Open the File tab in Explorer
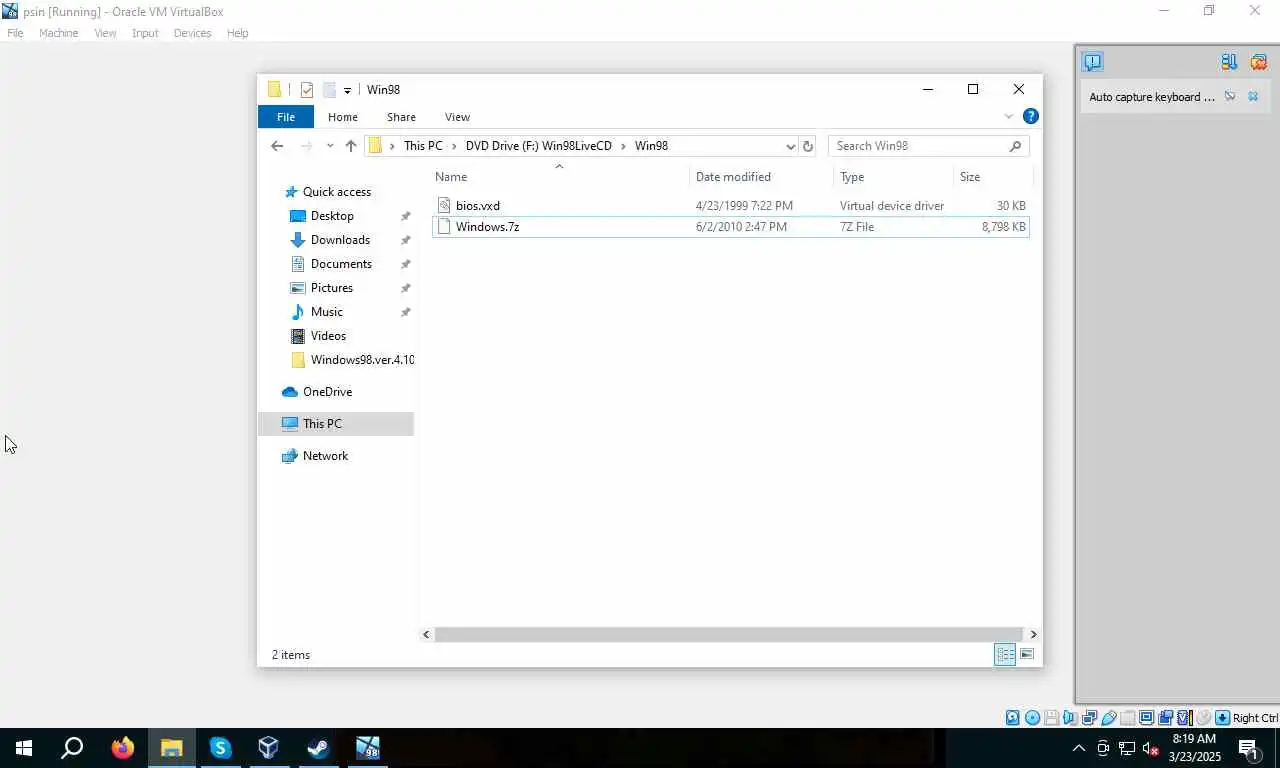1280x768 pixels. click(286, 117)
